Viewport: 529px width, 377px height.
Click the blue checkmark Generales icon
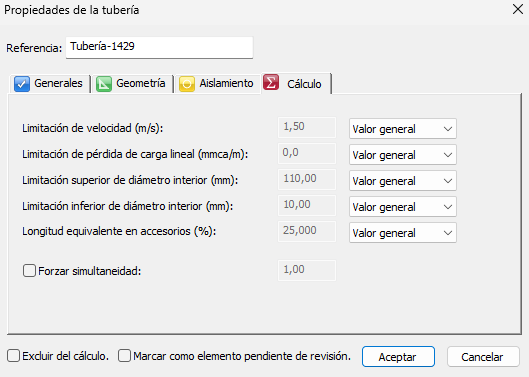22,83
